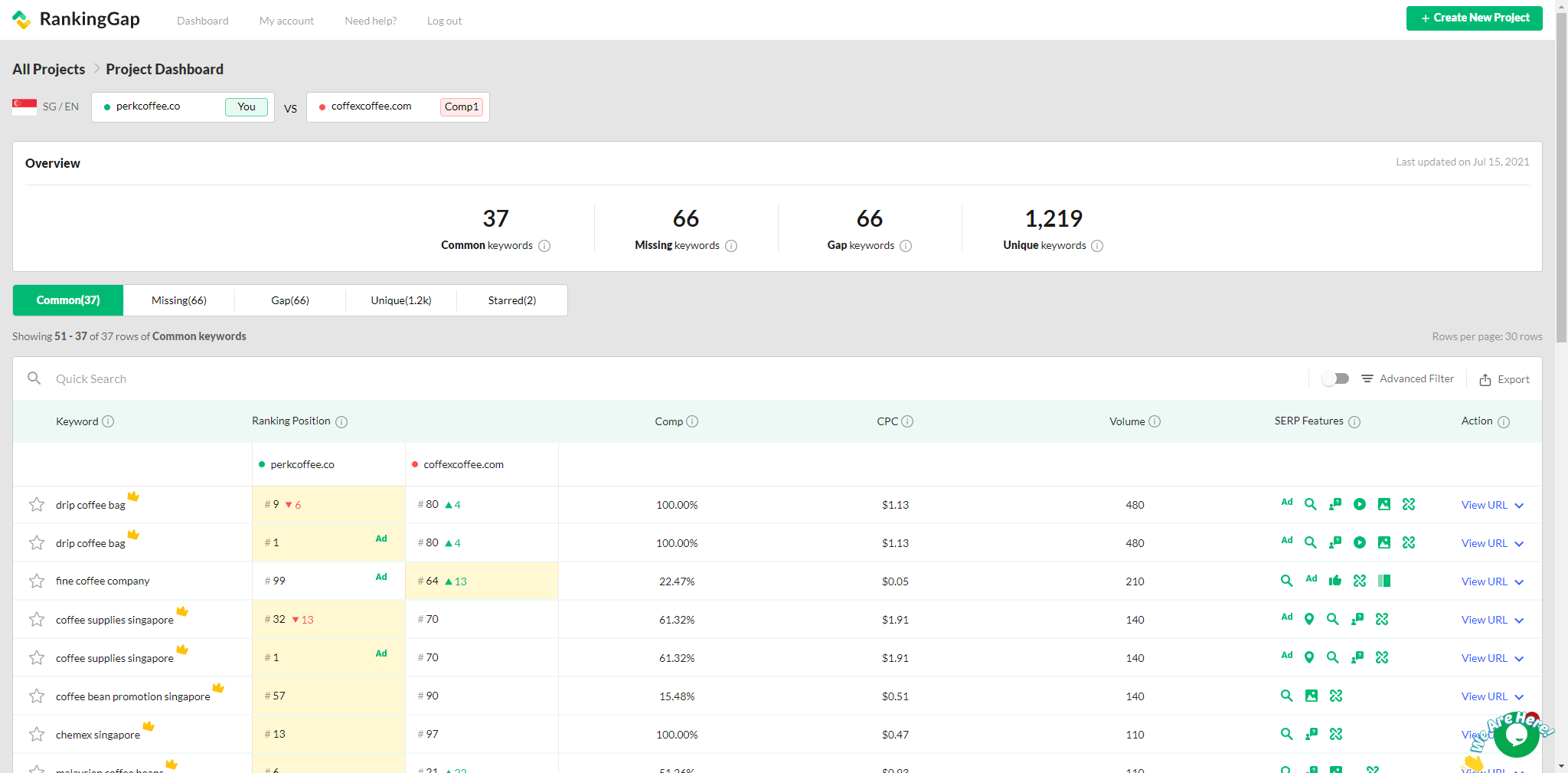This screenshot has height=773, width=1568.
Task: Click people SERP icon in chemex singapore row
Action: pyautogui.click(x=1312, y=734)
